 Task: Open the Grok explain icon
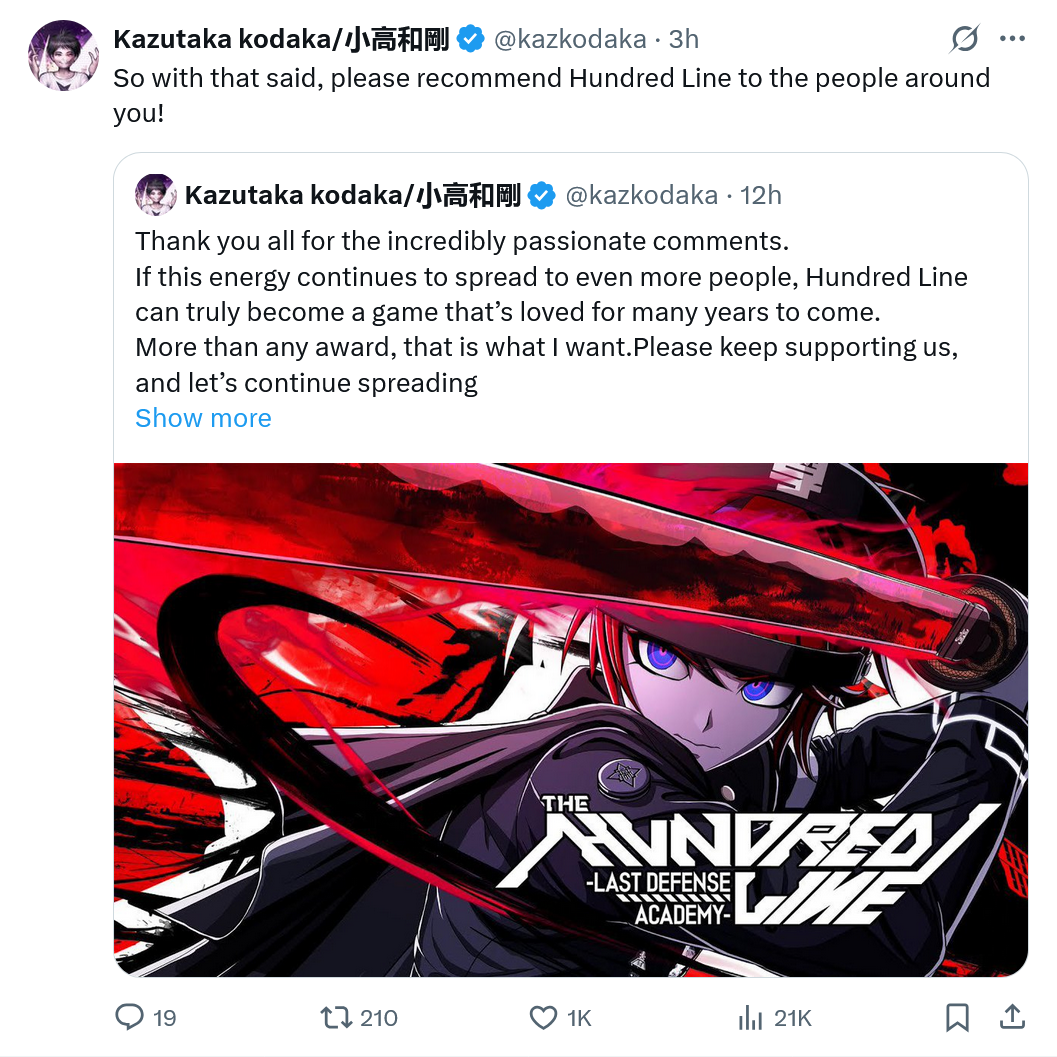coord(964,38)
